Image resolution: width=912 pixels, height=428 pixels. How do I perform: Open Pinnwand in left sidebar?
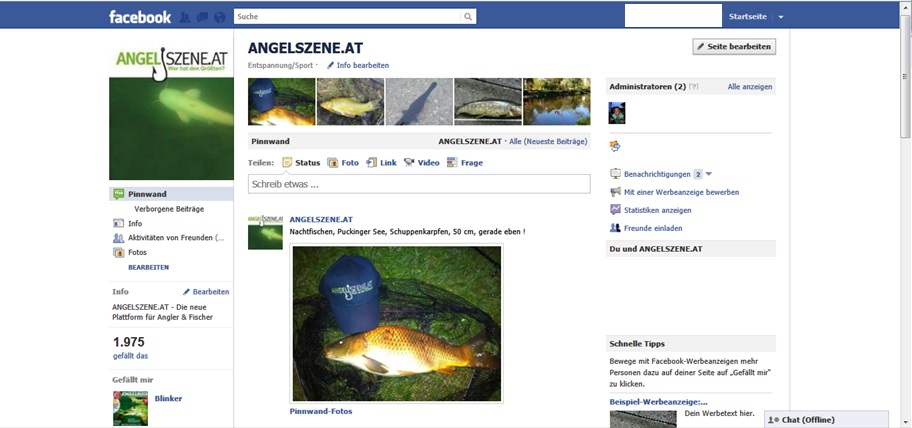coord(147,194)
